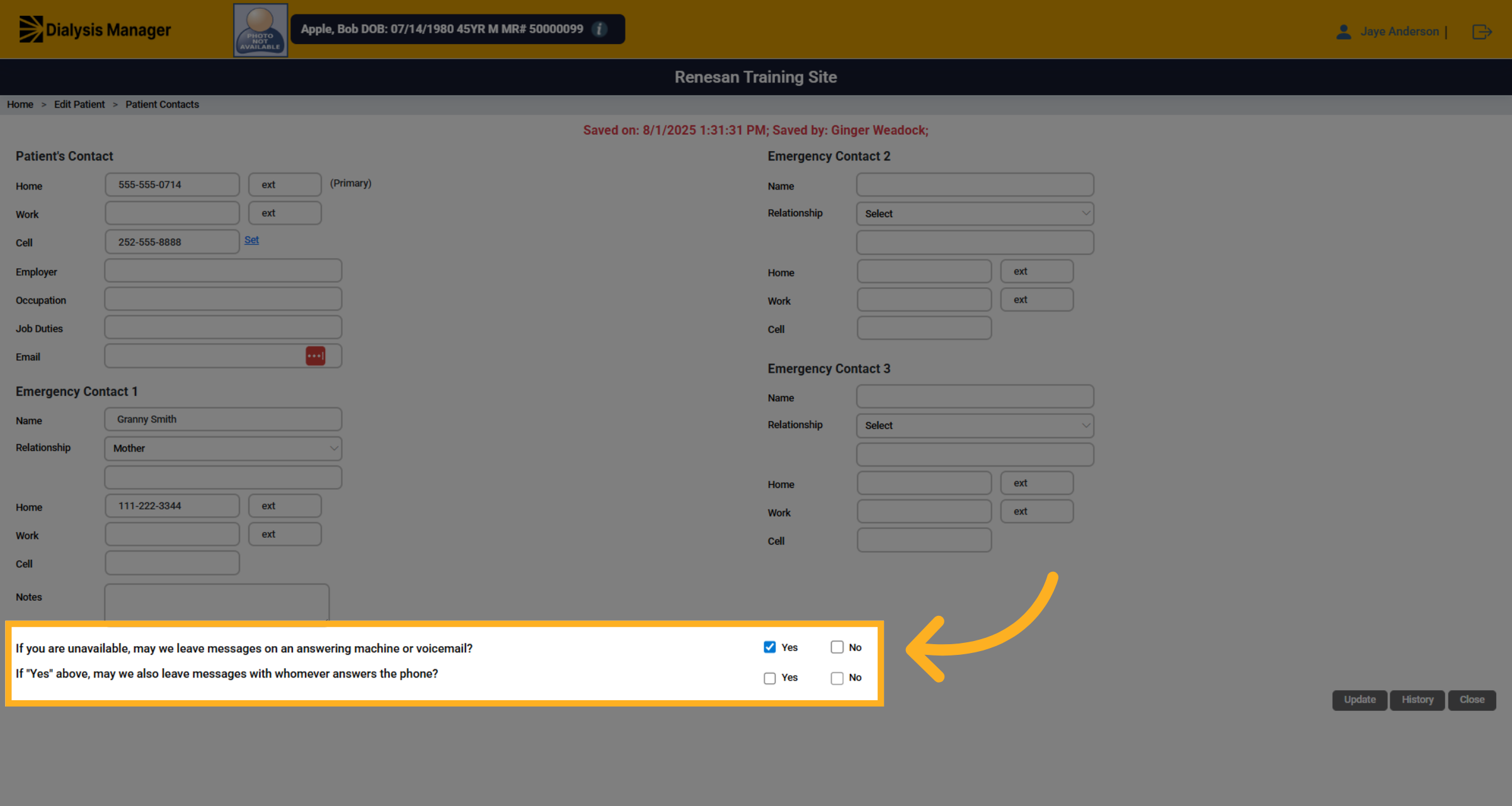Open the History button
Viewport: 1512px width, 806px height.
(1417, 700)
